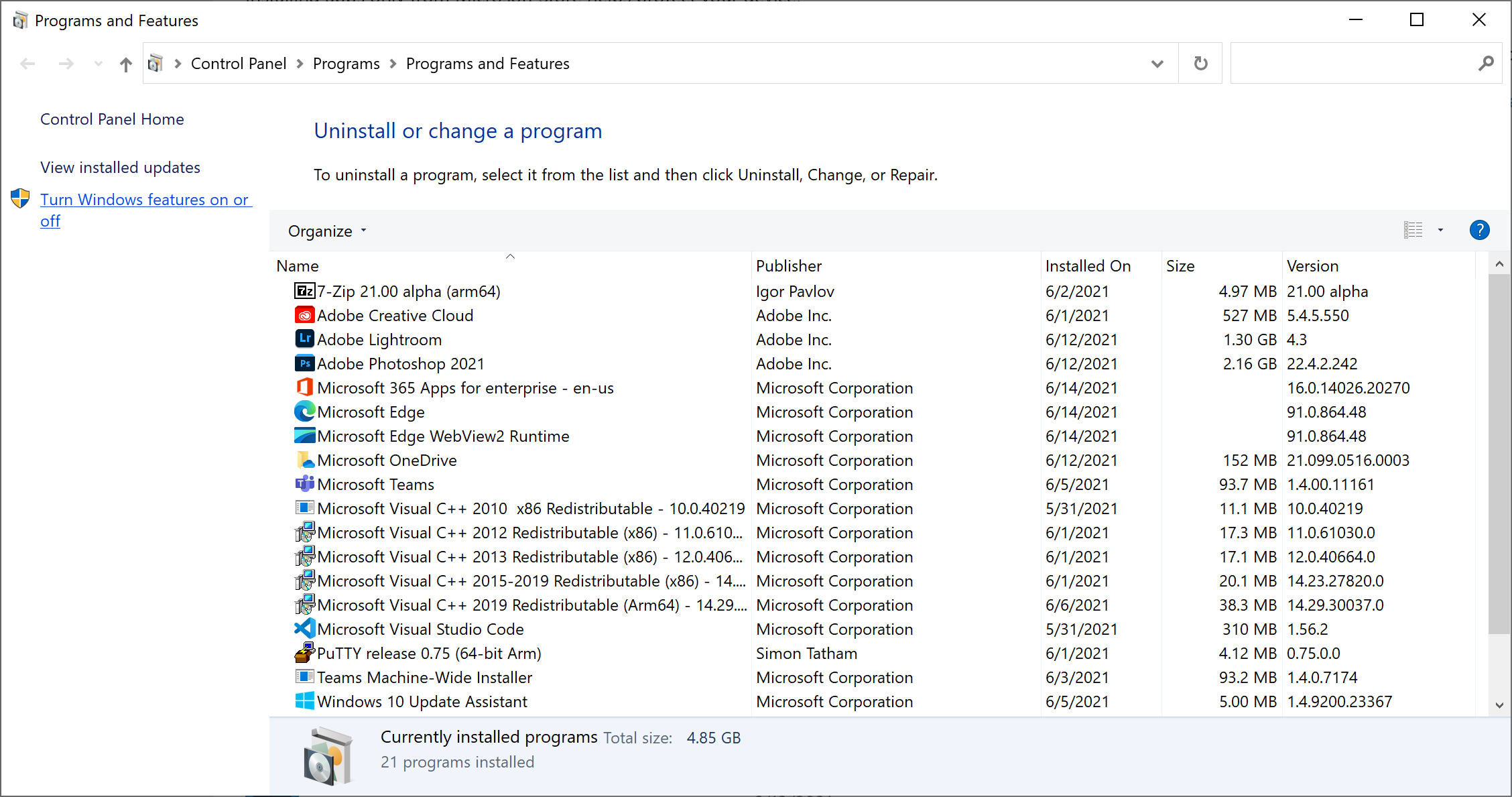This screenshot has height=797, width=1512.
Task: Open Turn Windows features on or off
Action: tap(145, 210)
